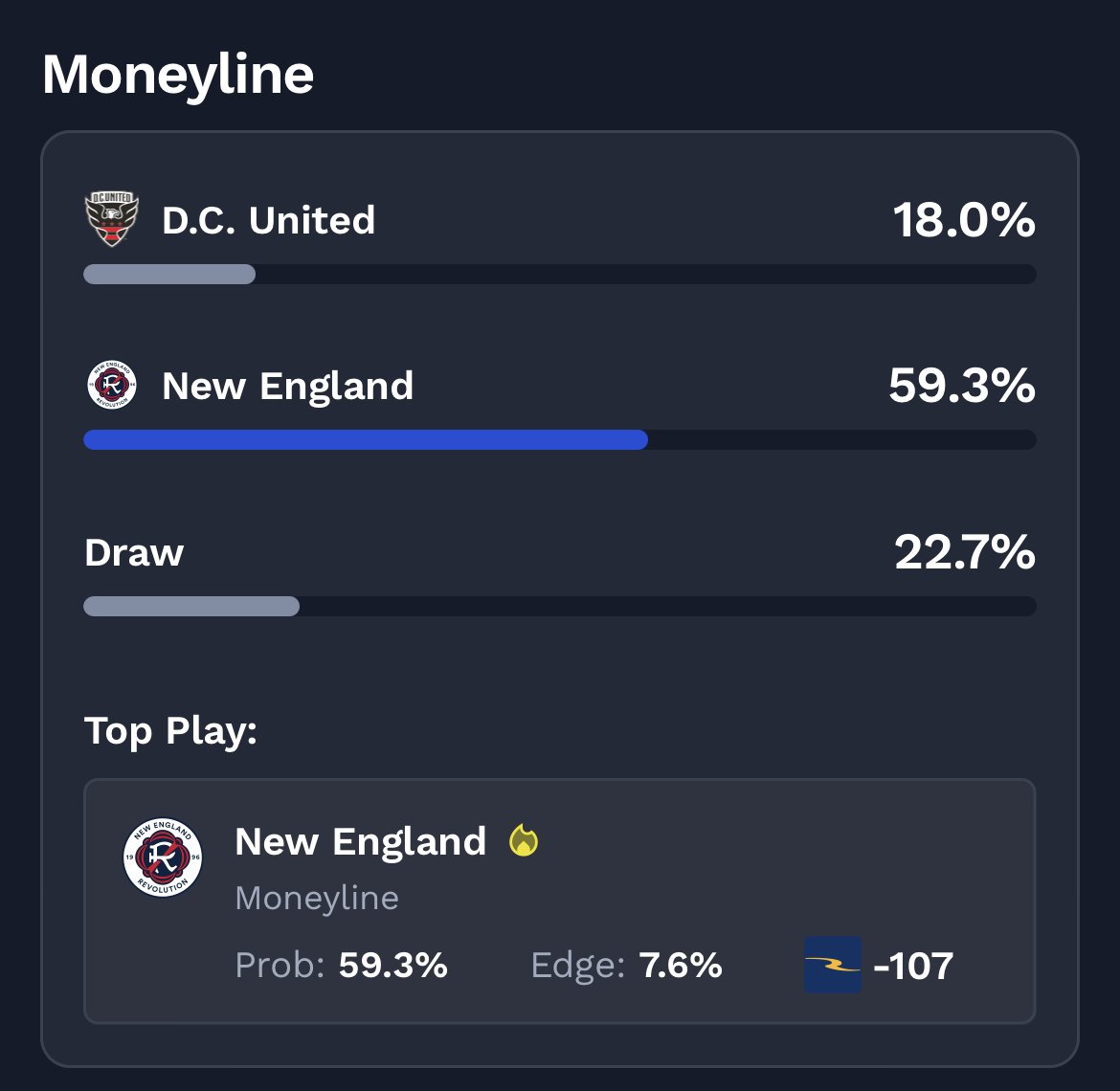Click the sportsbook logo next to -107
The width and height of the screenshot is (1120, 1091).
pos(832,965)
